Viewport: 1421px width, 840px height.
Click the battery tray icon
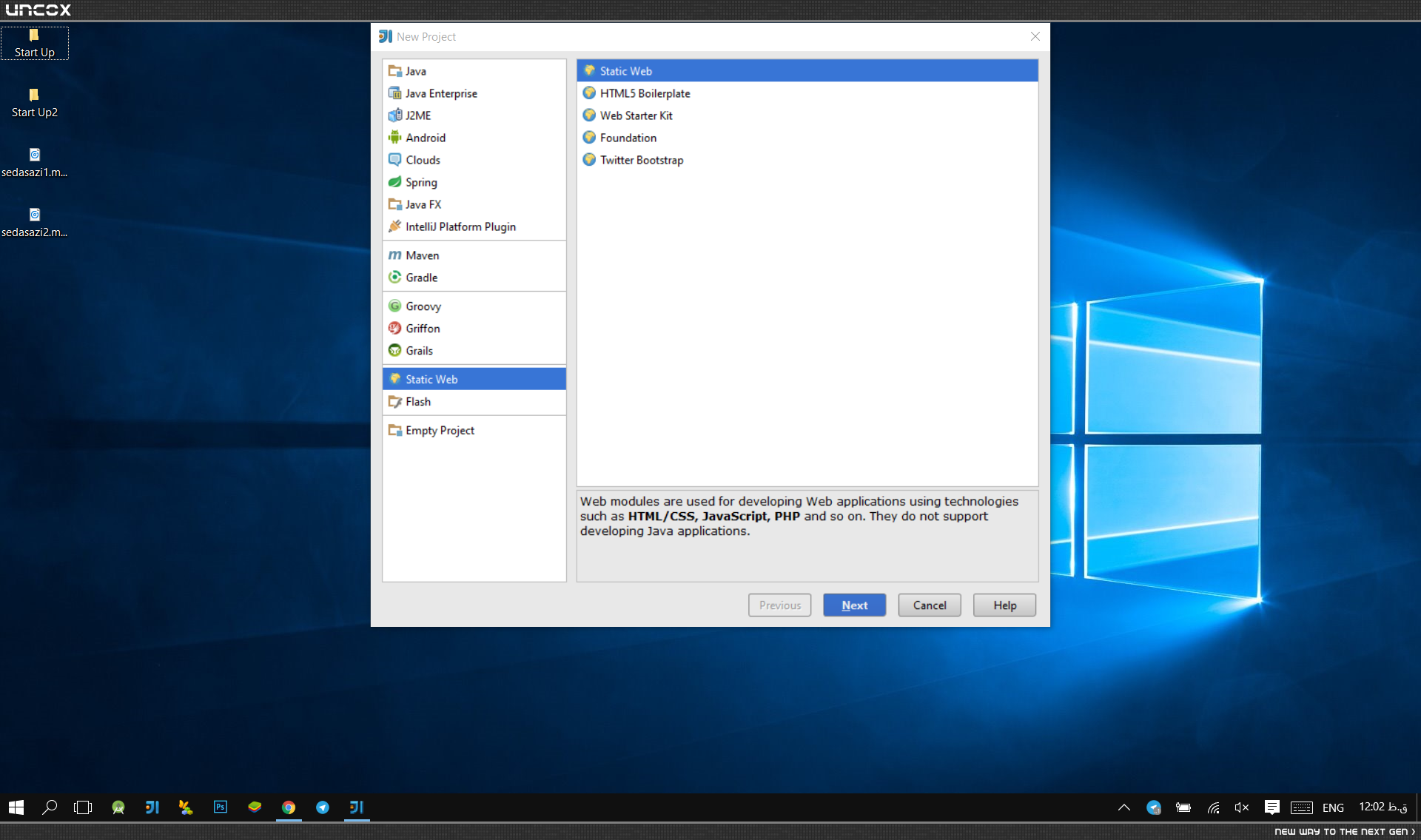coord(1183,807)
